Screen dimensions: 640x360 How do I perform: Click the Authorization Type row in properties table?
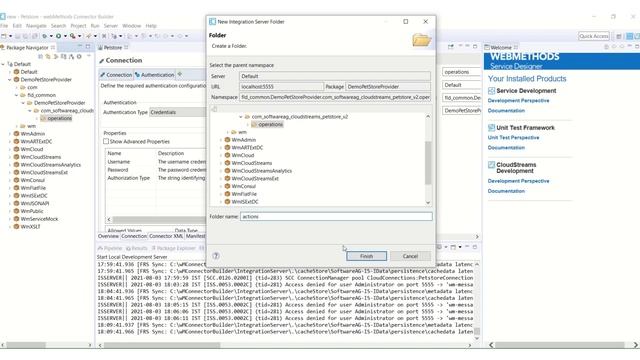tap(155, 178)
